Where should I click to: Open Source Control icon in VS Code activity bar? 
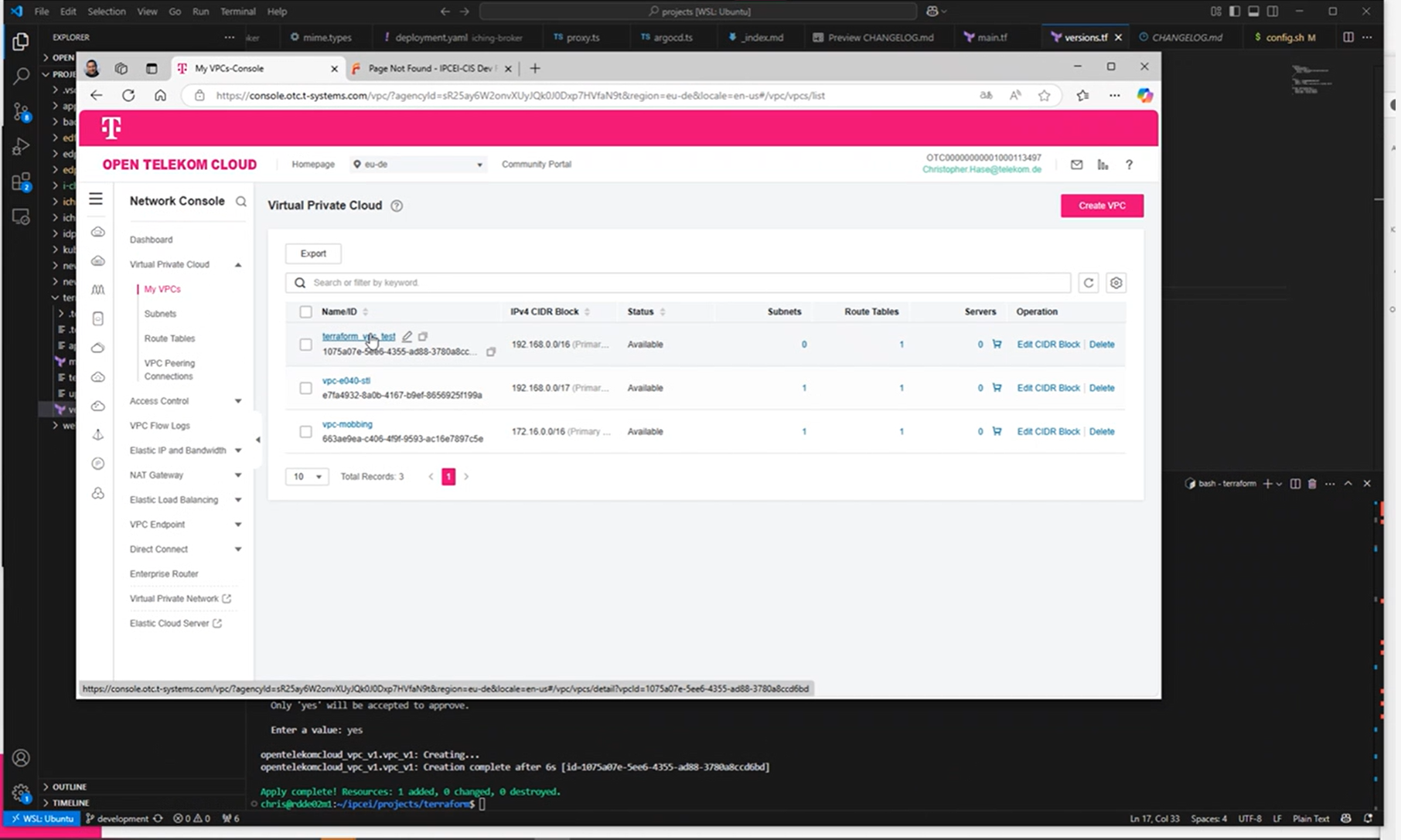coord(21,111)
